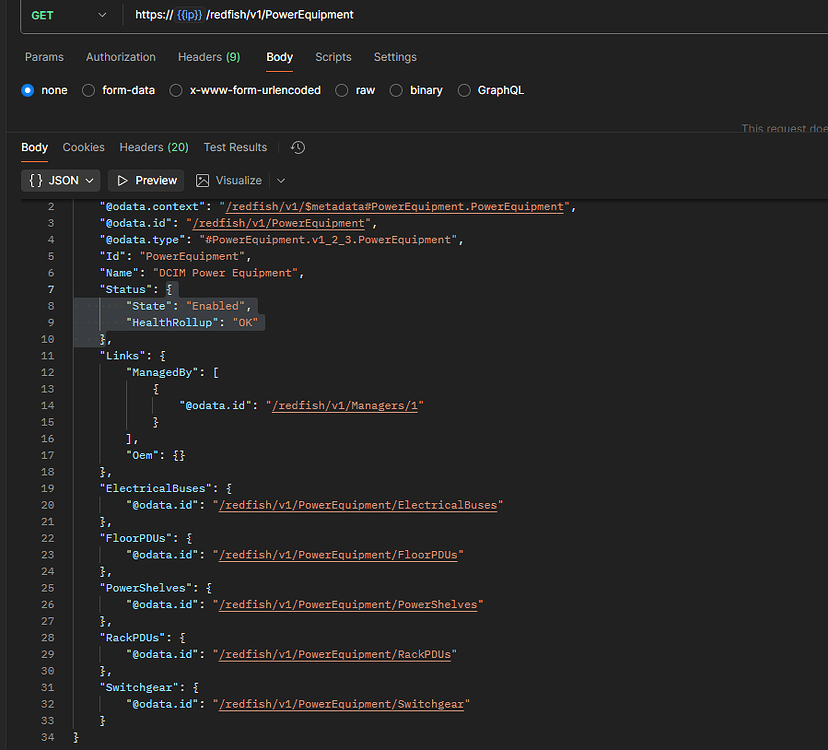Expand the Visualize options chevron

pos(281,180)
